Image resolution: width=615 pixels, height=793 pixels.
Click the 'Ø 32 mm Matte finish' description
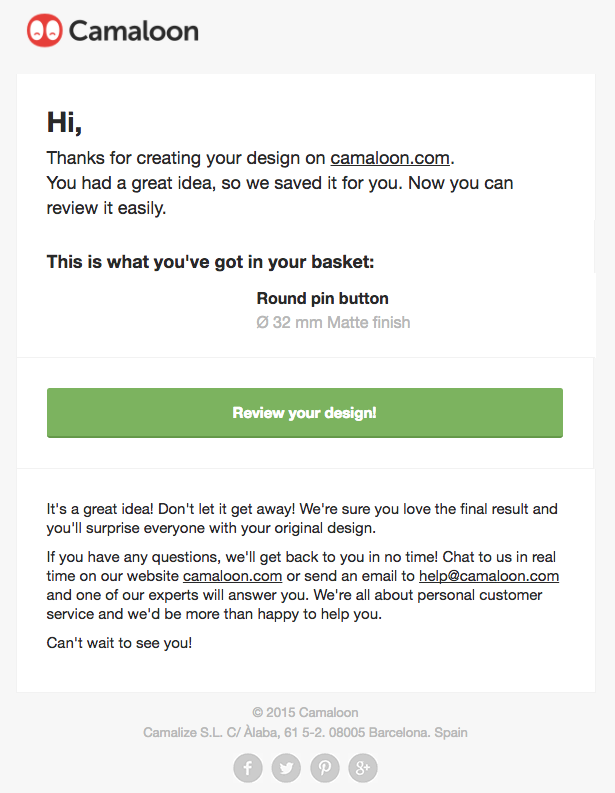[x=333, y=322]
